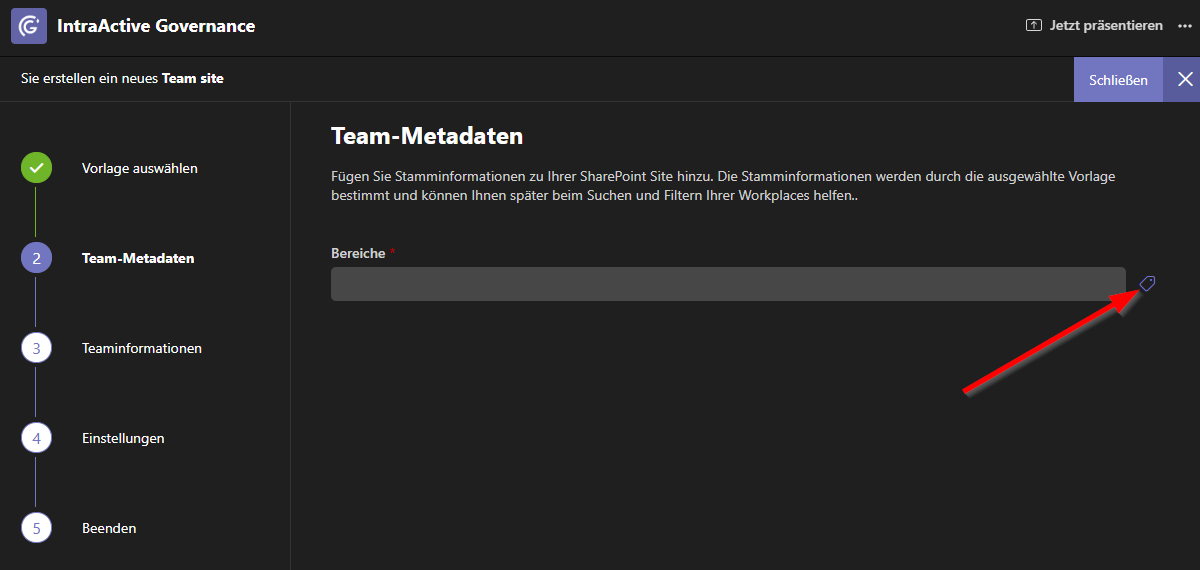Screen dimensions: 1200x570
Task: Select the step 3 circle icon
Action: 36,348
